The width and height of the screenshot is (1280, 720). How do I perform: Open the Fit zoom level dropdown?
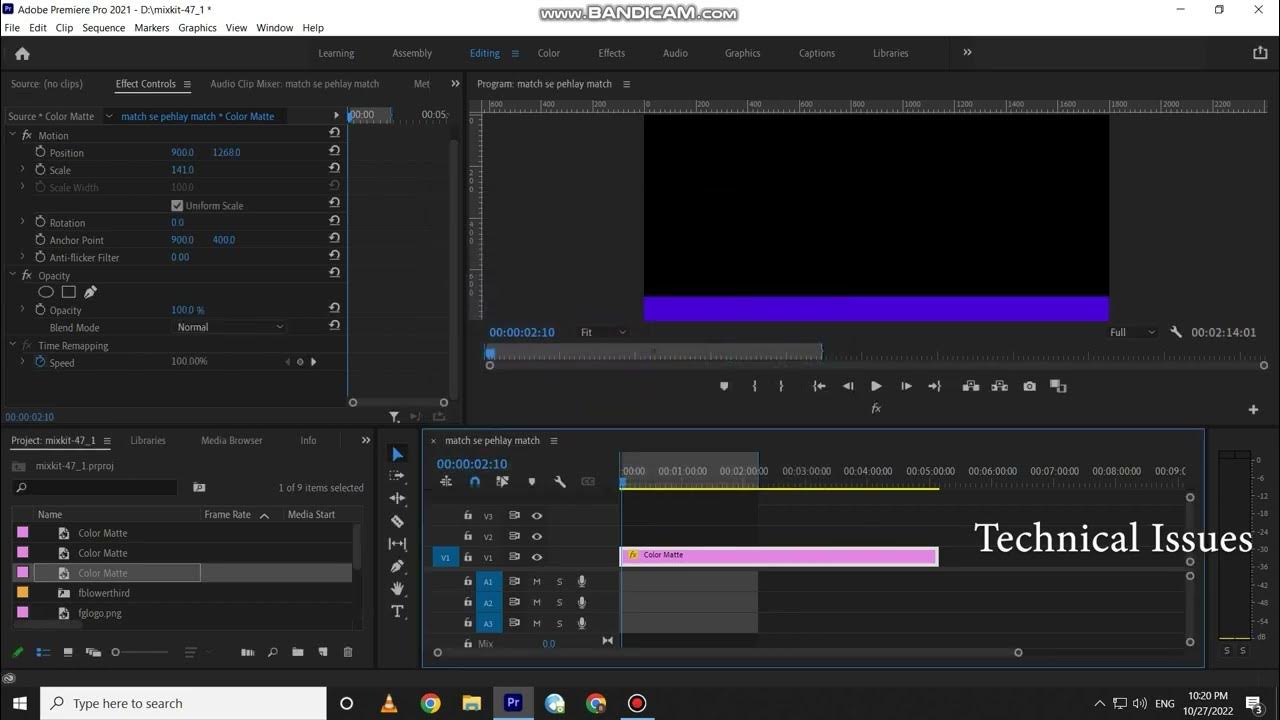602,332
